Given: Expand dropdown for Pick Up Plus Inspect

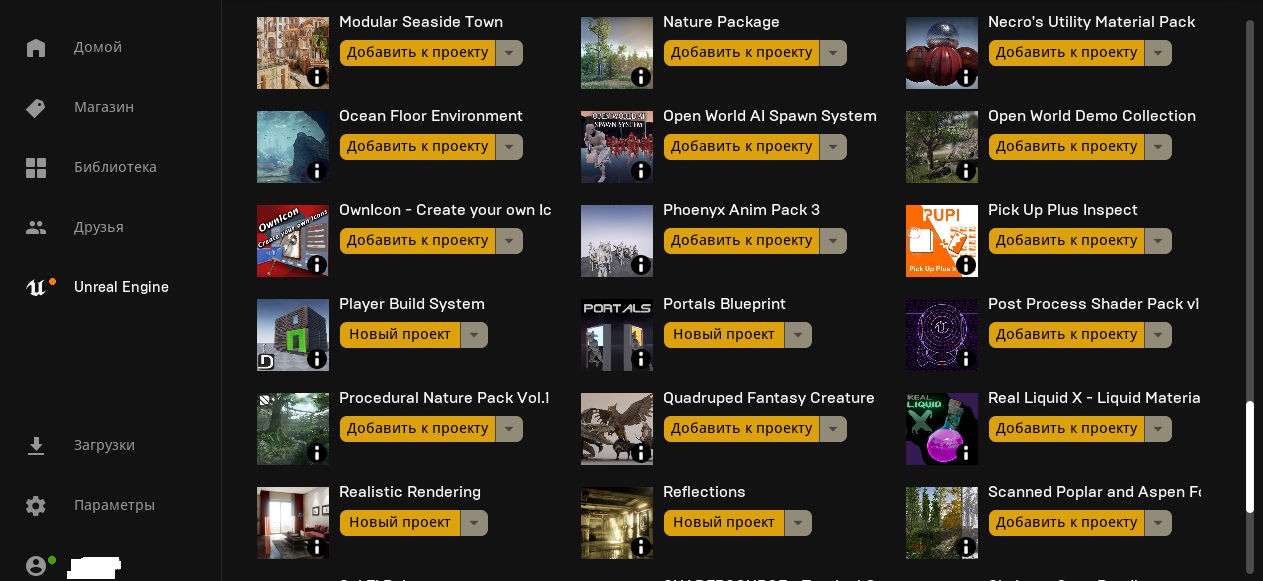Looking at the screenshot, I should [x=1158, y=240].
